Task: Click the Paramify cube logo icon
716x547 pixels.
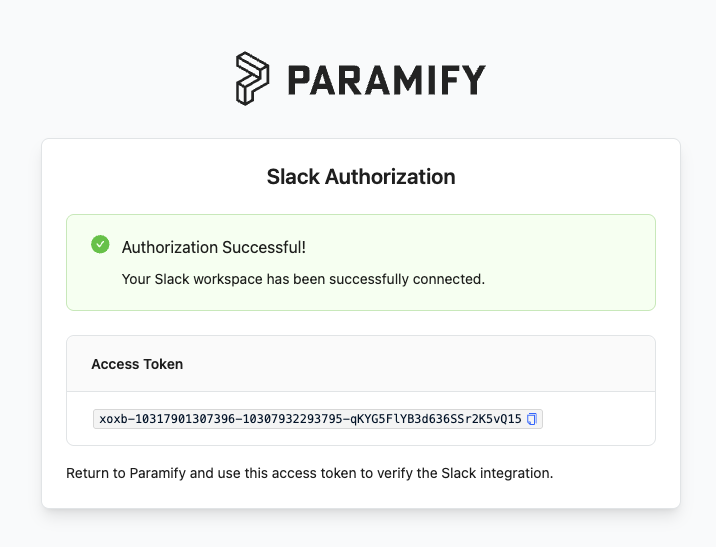Action: [x=252, y=79]
